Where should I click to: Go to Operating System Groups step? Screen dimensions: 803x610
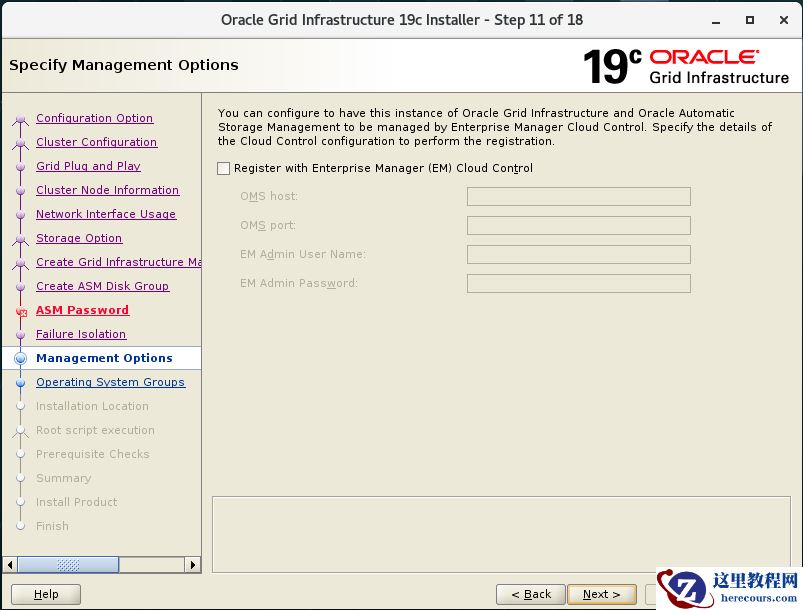[x=110, y=383]
